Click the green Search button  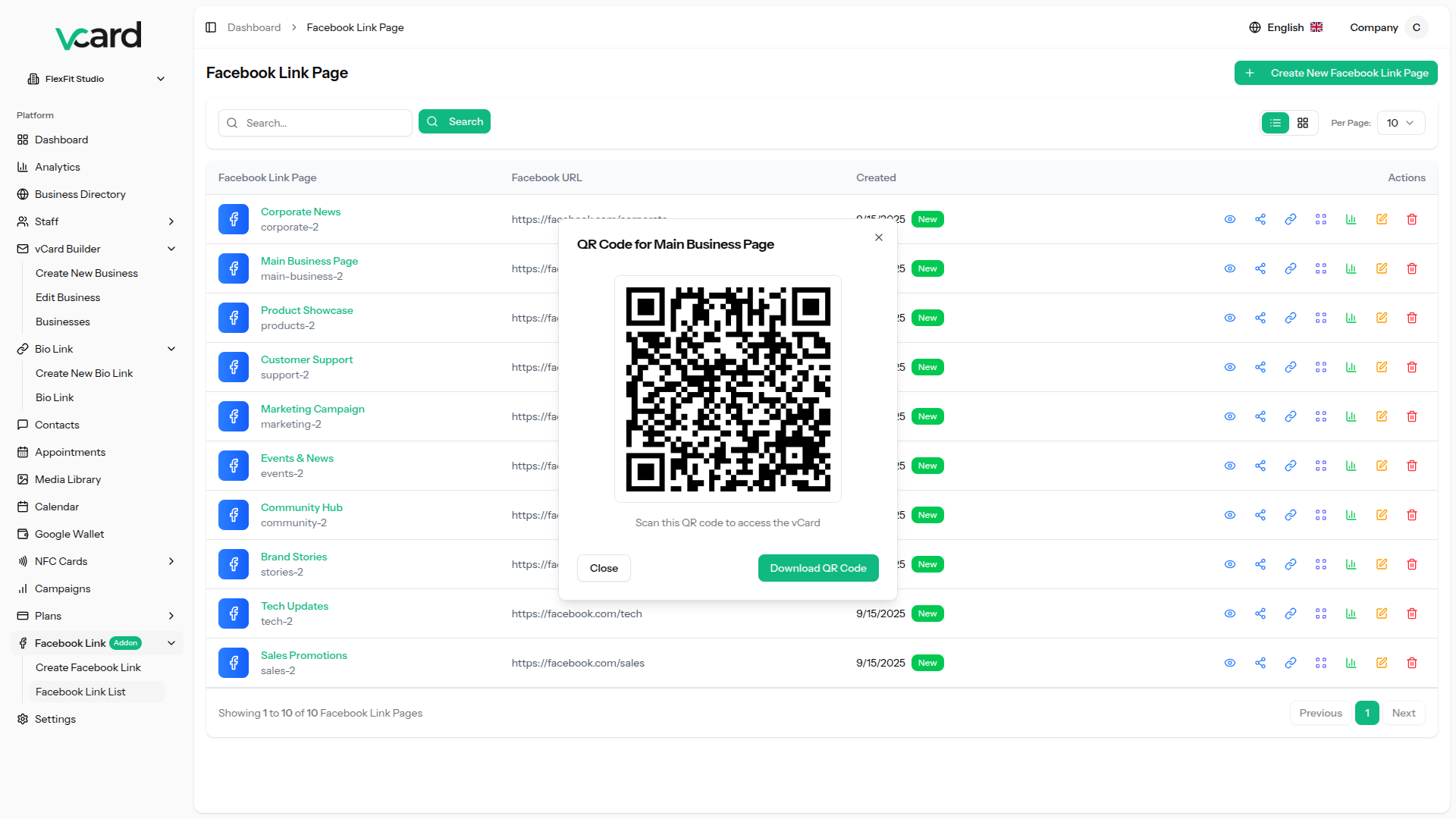454,121
